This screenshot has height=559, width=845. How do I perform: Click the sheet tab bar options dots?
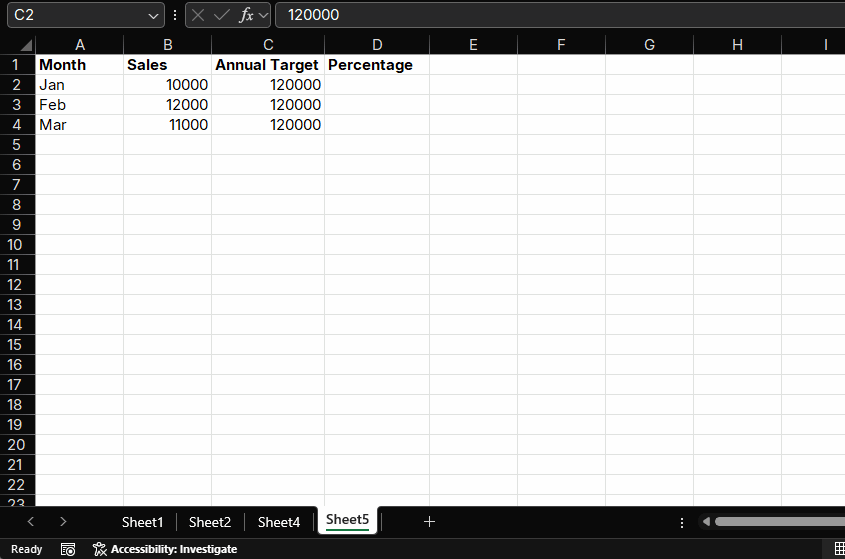tap(682, 522)
